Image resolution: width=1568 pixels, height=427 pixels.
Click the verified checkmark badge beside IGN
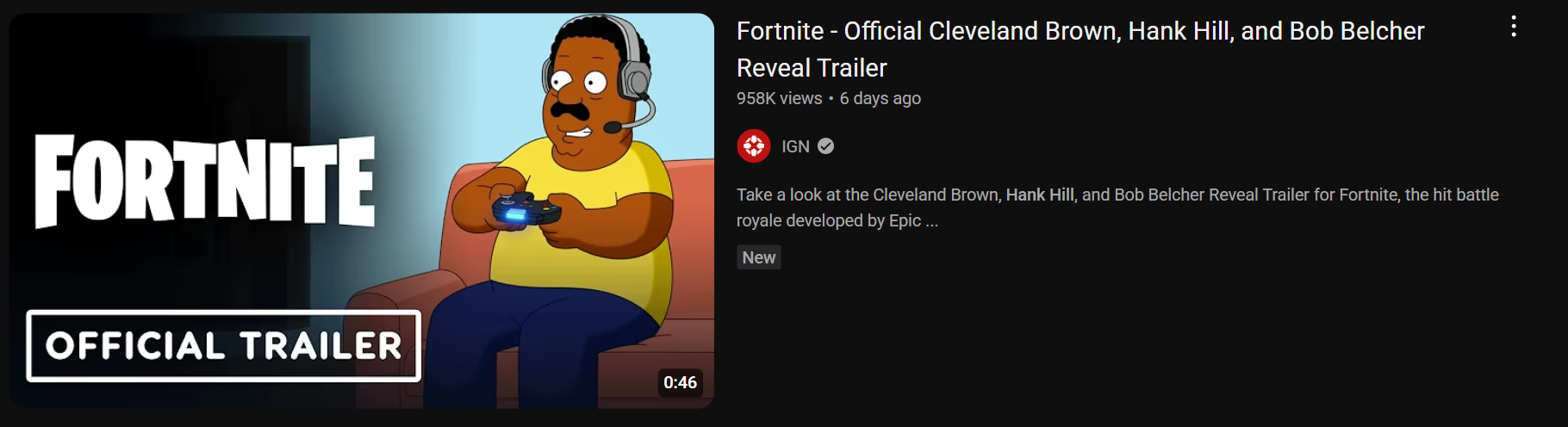pos(825,146)
